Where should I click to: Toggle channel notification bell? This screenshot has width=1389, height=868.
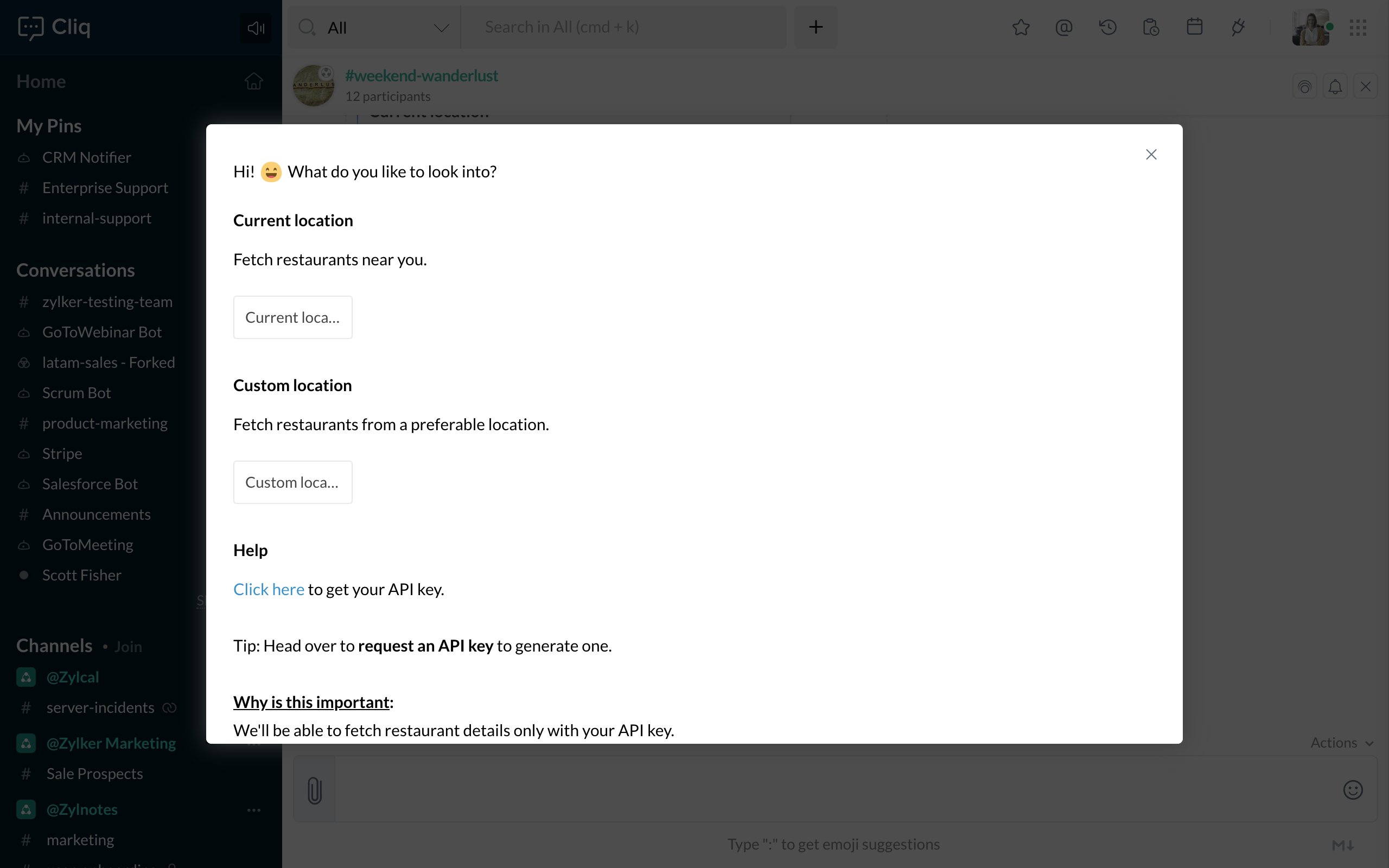(x=1335, y=87)
